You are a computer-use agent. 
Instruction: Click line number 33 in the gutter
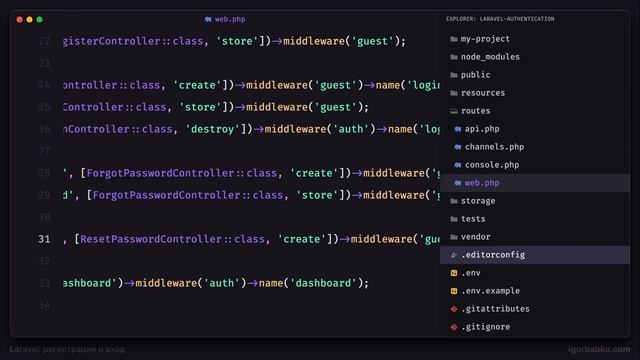(x=44, y=283)
